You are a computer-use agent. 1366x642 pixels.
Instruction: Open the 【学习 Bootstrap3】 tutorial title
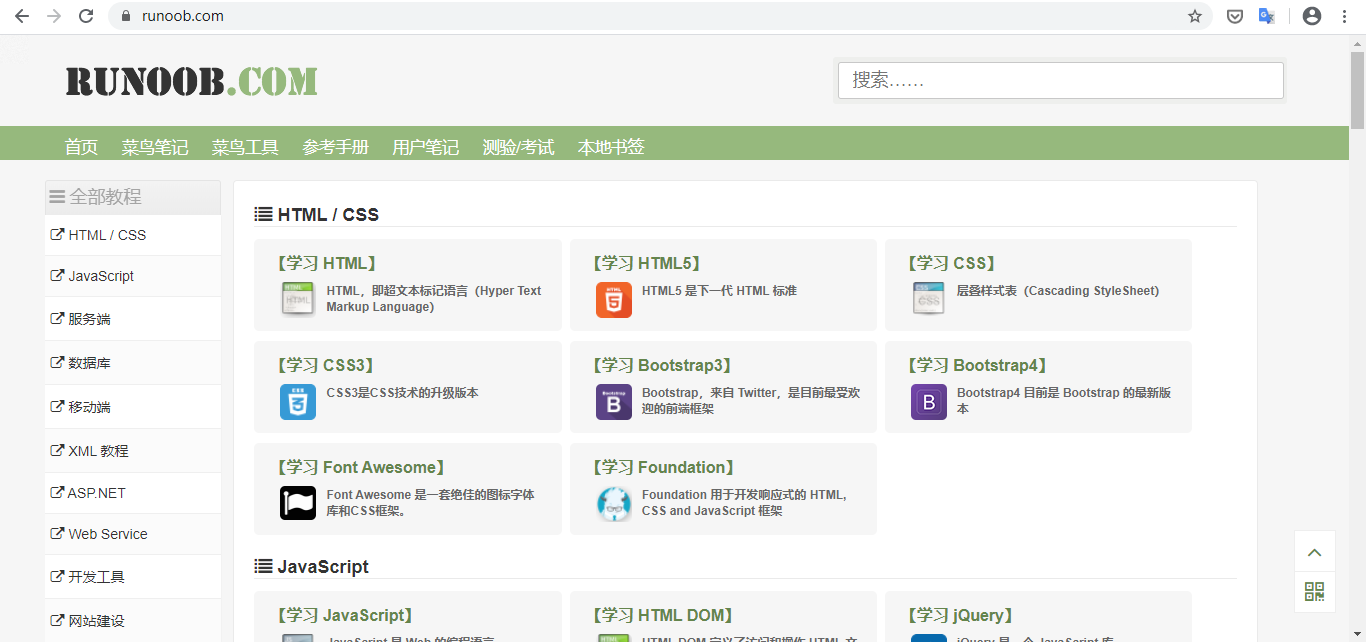click(x=664, y=365)
